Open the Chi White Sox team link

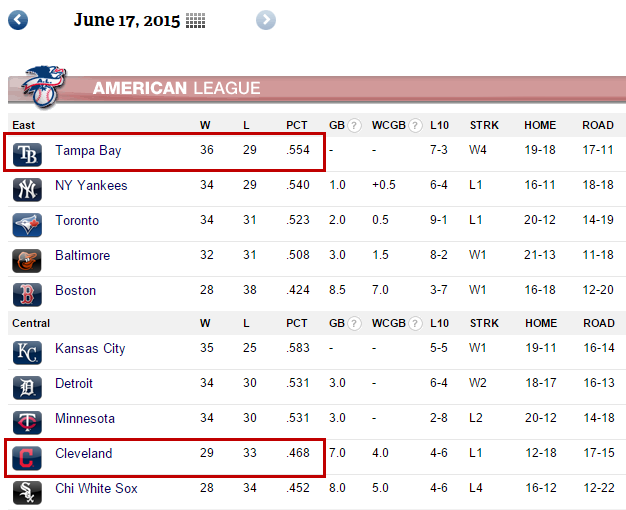click(96, 488)
